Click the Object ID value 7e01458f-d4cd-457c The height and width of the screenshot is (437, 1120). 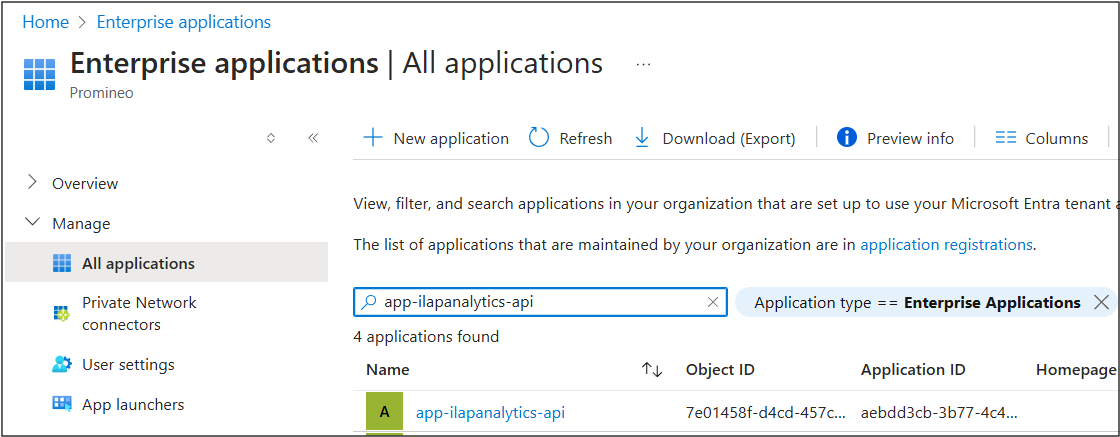[x=766, y=412]
